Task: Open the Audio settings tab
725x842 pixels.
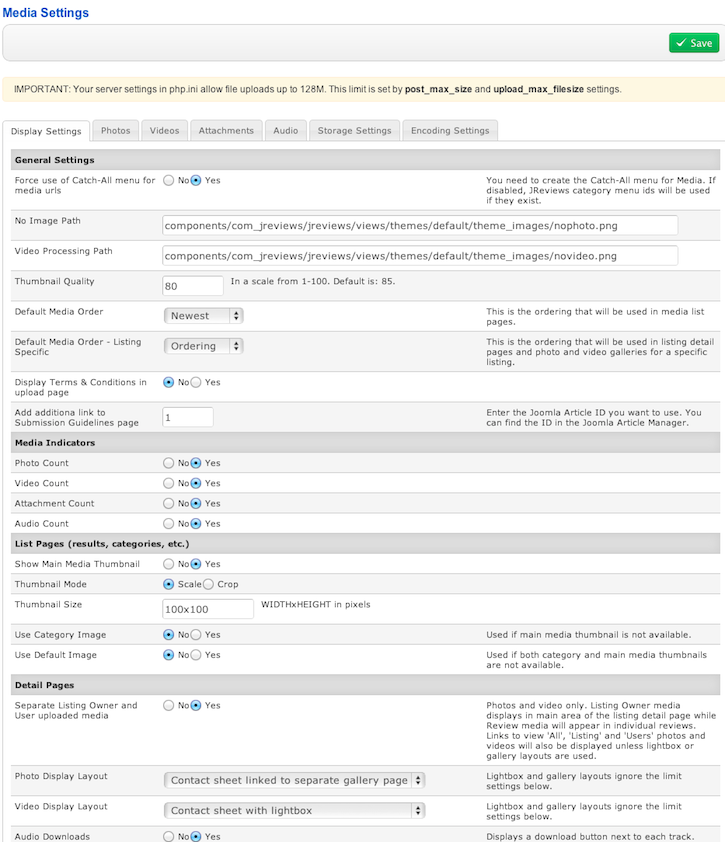Action: [x=285, y=131]
